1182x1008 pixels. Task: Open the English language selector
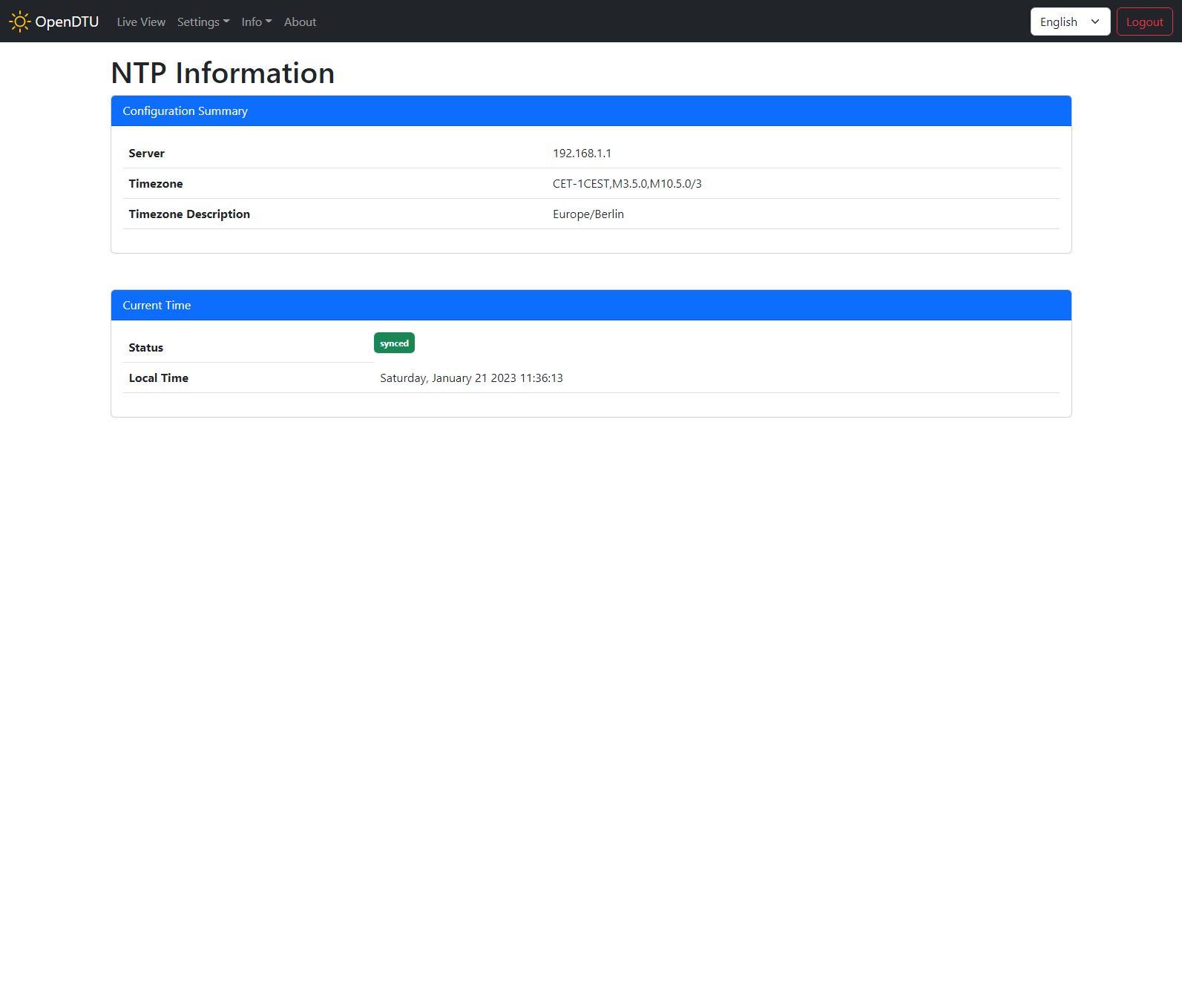coord(1069,22)
